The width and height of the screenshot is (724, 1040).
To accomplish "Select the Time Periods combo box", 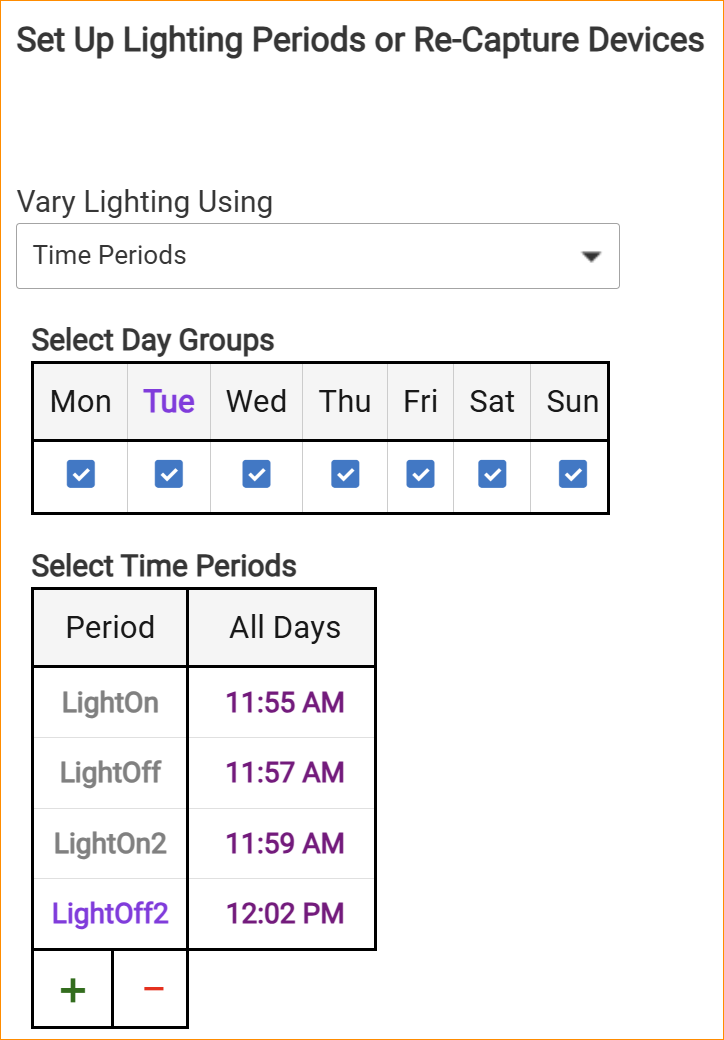I will (300, 256).
